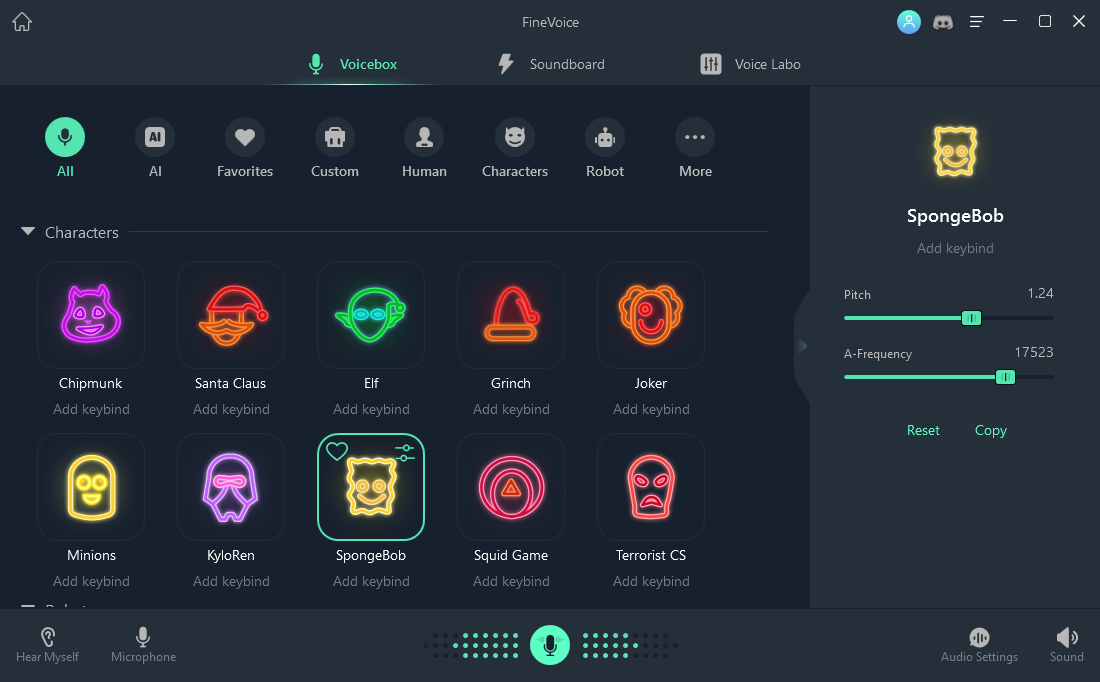Select the KyloRen voice
1100x682 pixels.
(231, 487)
